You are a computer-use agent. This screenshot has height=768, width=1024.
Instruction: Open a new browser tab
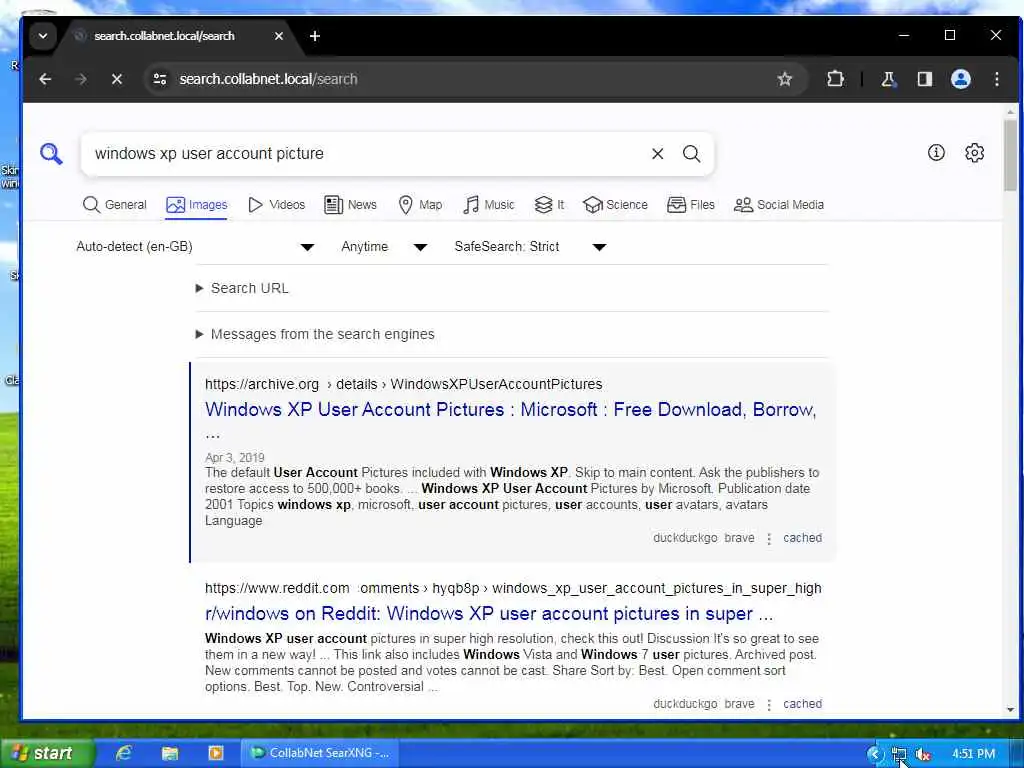(315, 36)
